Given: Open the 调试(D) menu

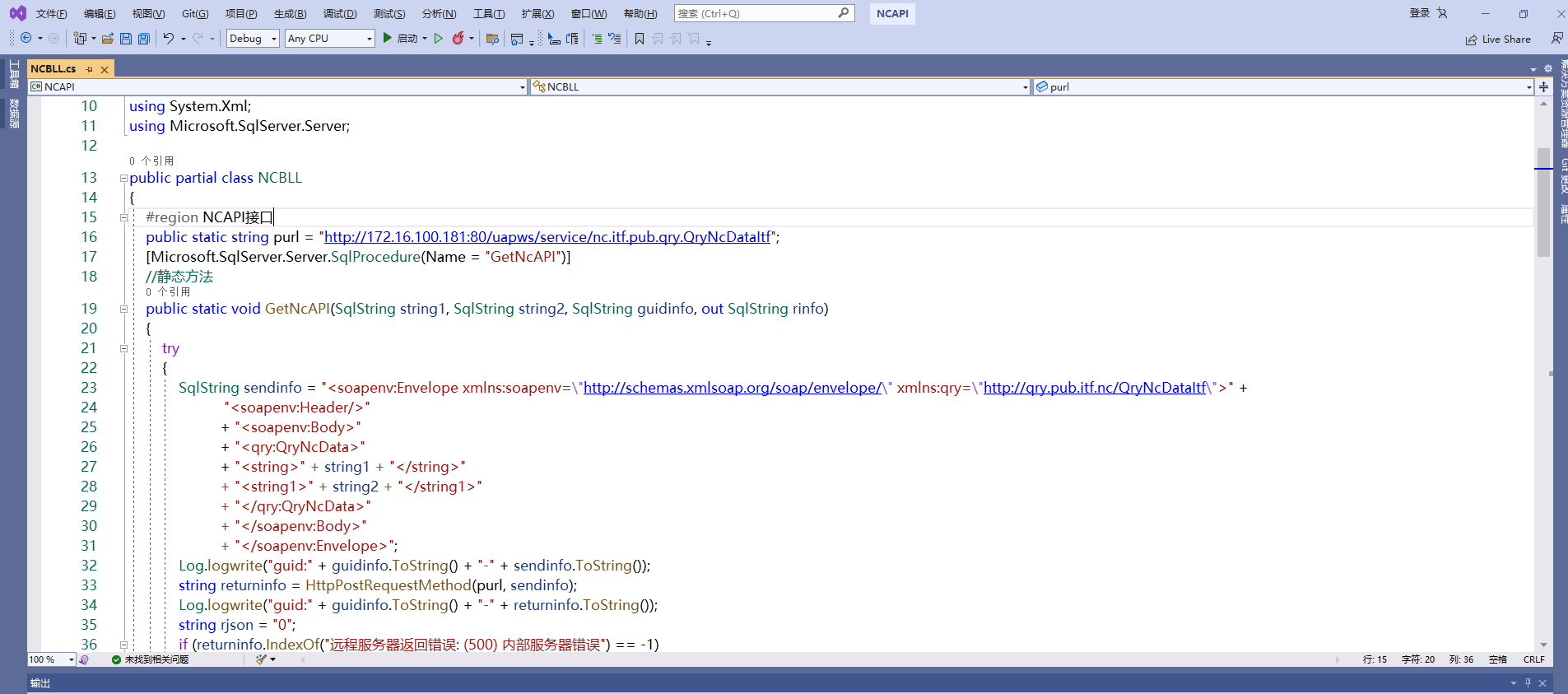Looking at the screenshot, I should pos(340,13).
